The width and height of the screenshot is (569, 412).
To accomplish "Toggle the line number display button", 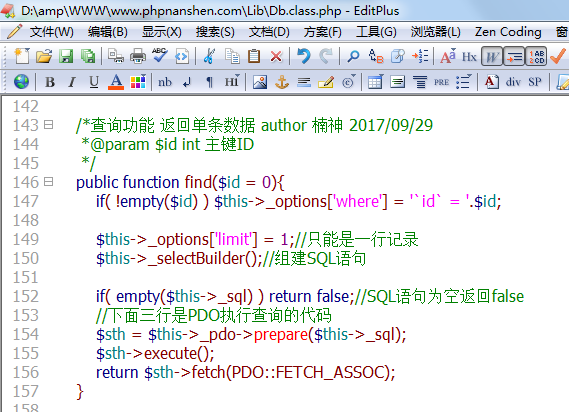I will click(536, 56).
